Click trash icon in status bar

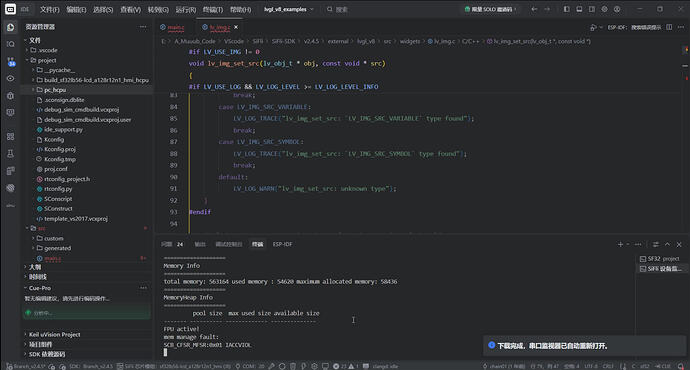293,366
